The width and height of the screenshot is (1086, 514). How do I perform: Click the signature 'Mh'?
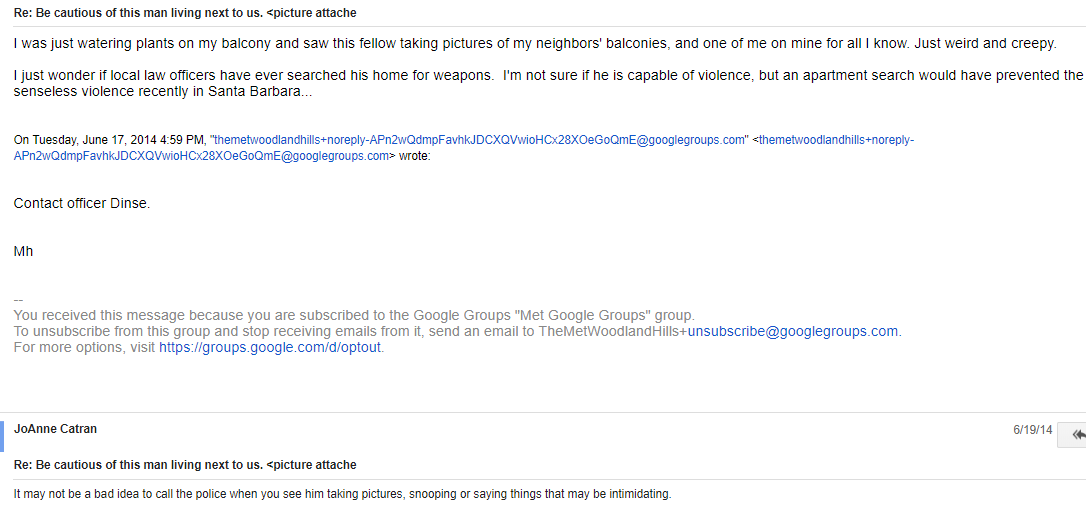click(24, 251)
